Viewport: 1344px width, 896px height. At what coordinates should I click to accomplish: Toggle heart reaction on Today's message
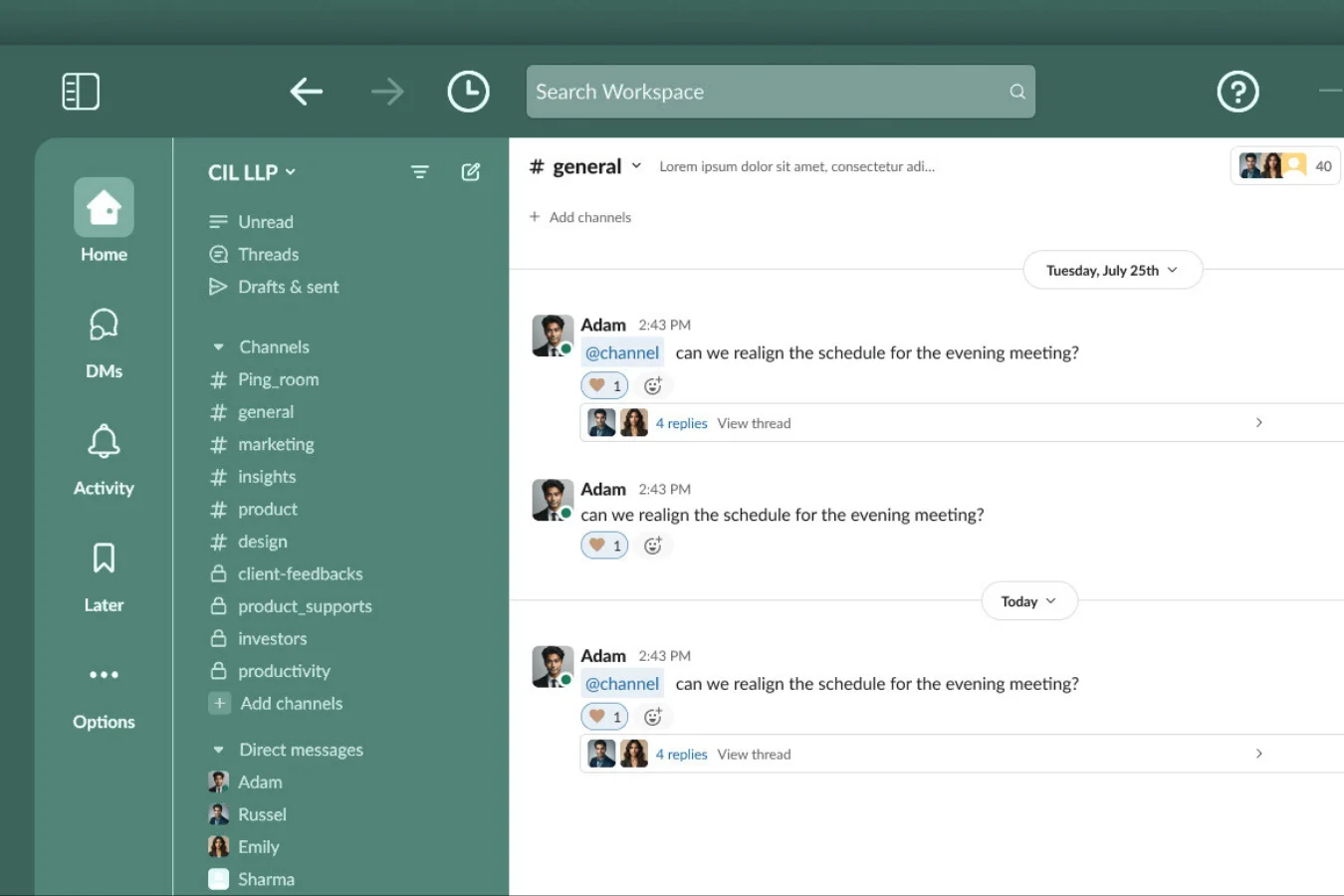click(604, 717)
